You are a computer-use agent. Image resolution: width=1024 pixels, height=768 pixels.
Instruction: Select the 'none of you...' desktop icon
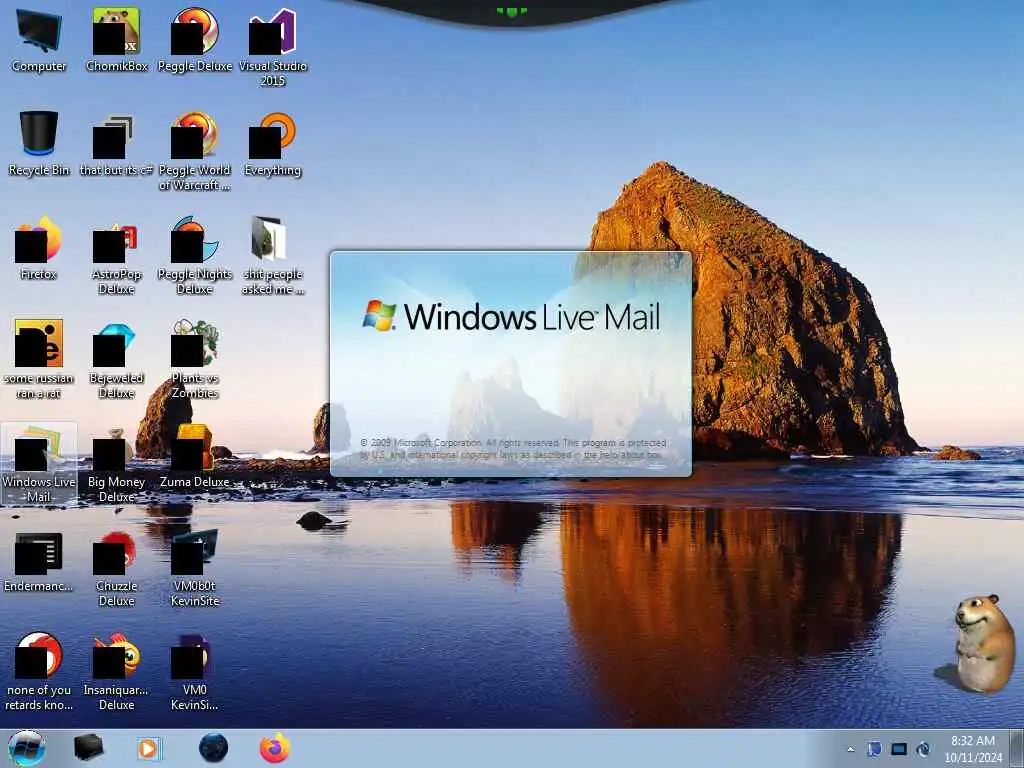click(39, 671)
